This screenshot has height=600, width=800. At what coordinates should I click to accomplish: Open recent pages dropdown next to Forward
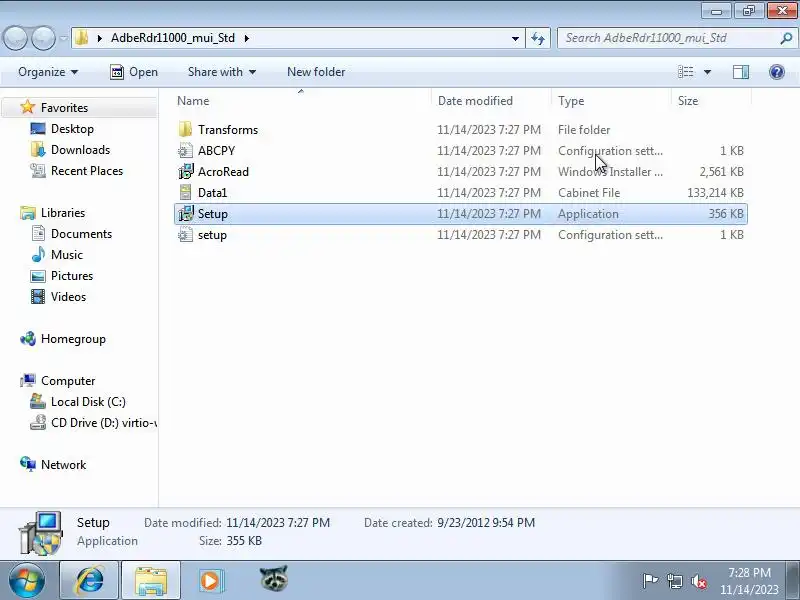point(63,38)
